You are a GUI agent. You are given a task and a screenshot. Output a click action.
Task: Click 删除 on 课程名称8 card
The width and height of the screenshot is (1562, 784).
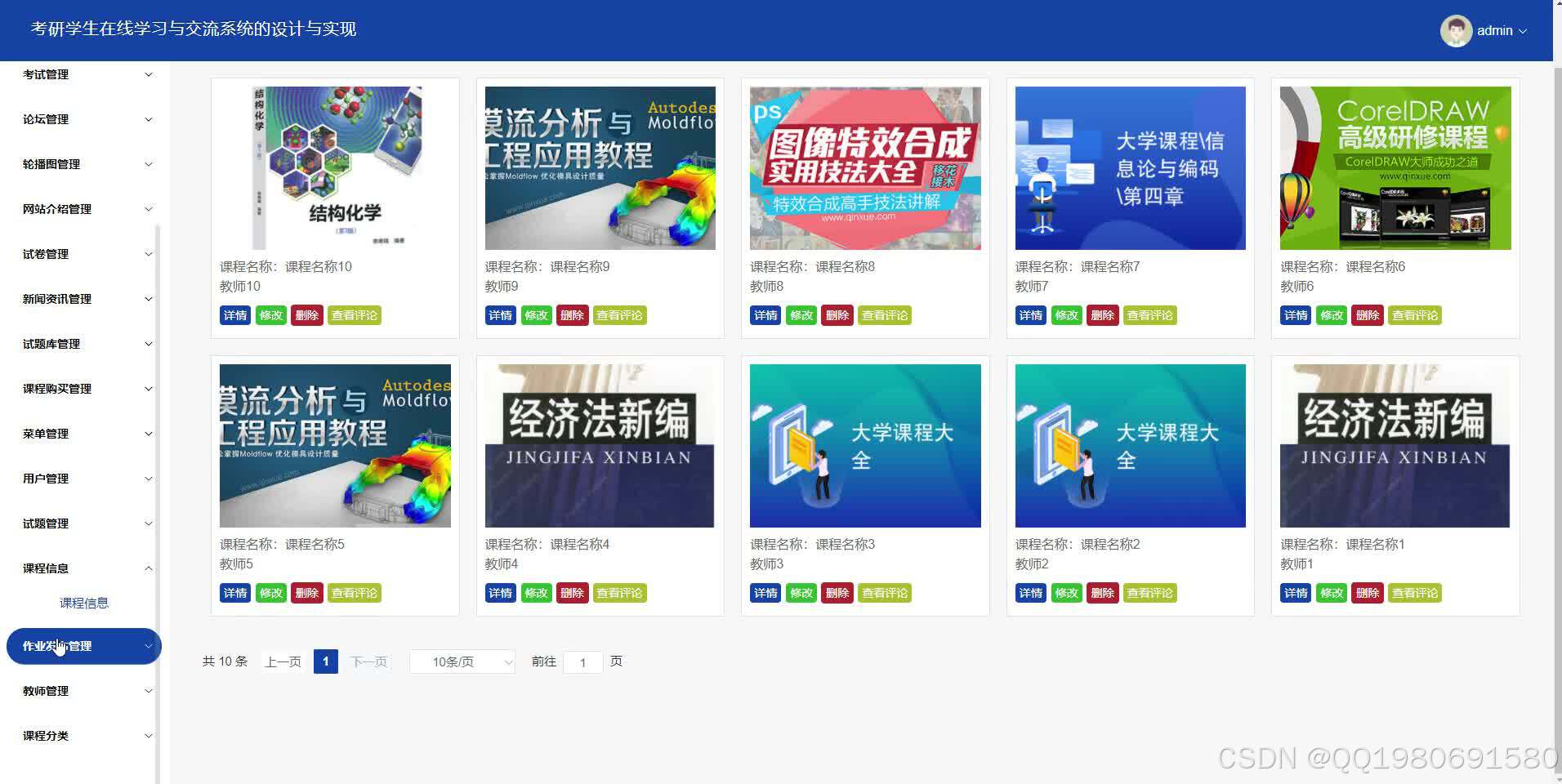pos(837,314)
